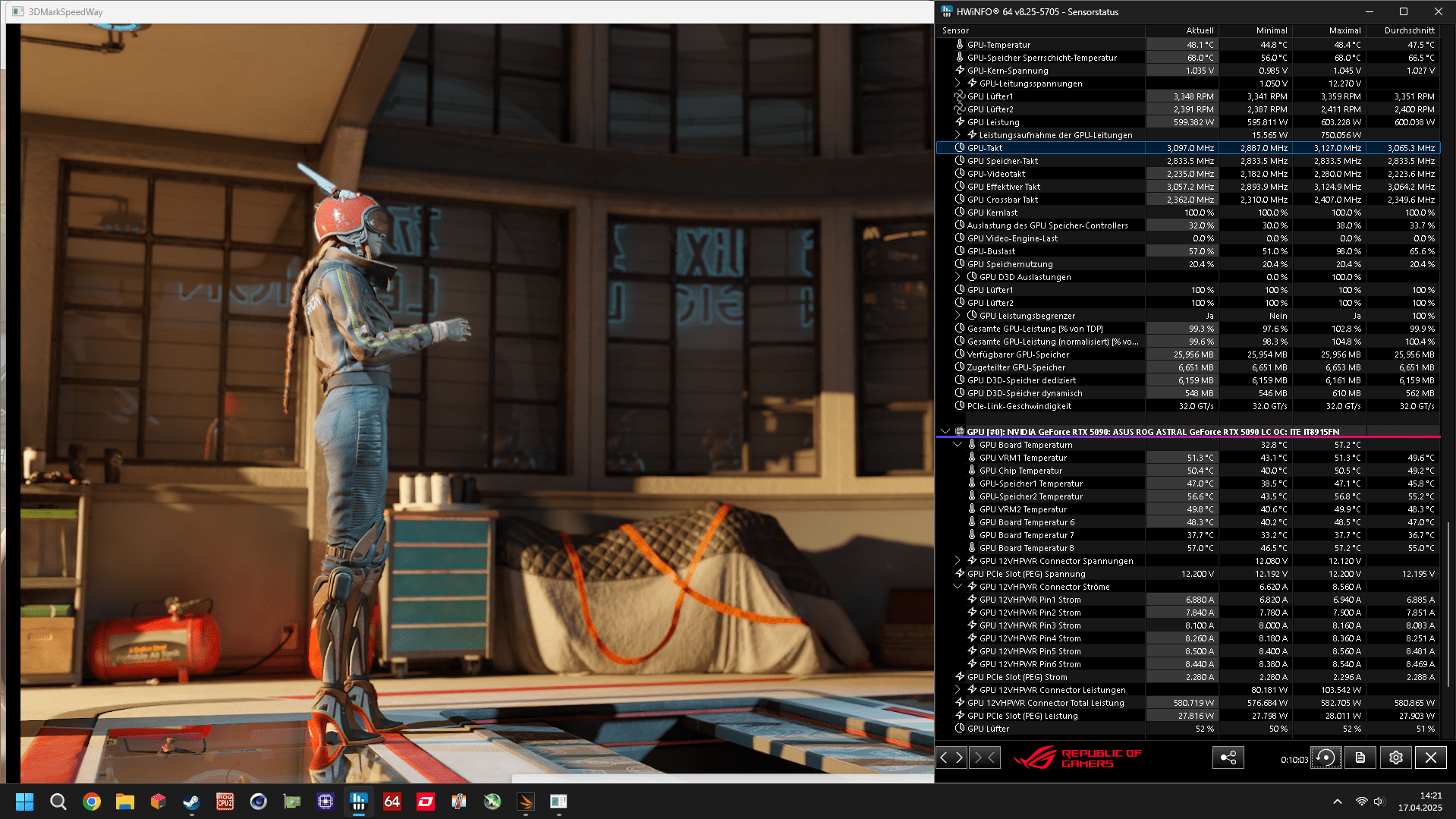Expand GPU-Leitungsspannungen row
Screen dimensions: 1456x819
(x=958, y=83)
